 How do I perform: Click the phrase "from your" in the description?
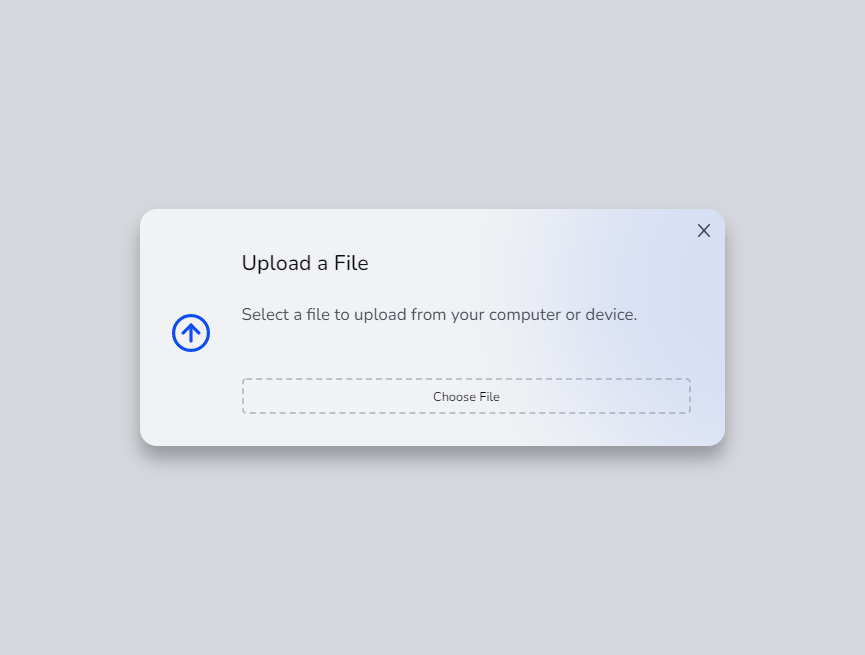coord(447,315)
